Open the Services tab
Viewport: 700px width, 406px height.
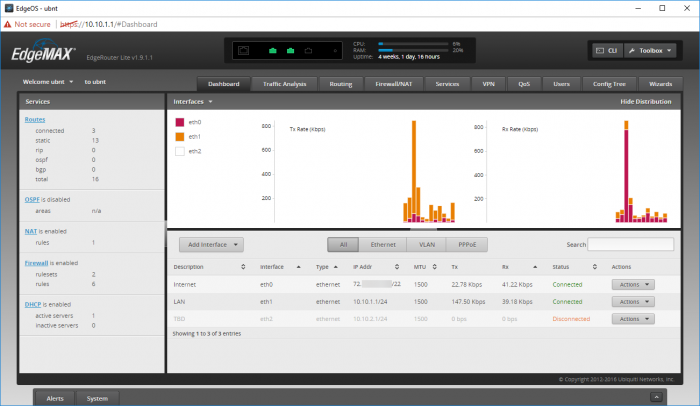point(447,84)
